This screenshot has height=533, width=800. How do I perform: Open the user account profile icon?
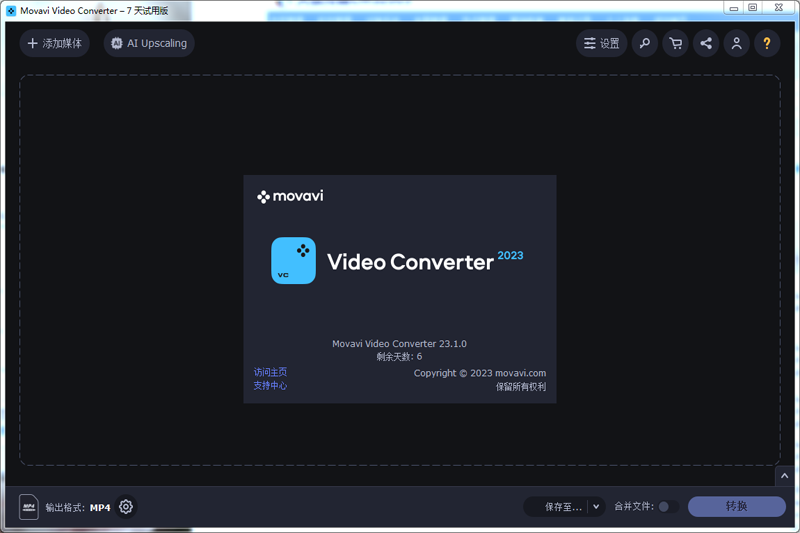point(736,43)
